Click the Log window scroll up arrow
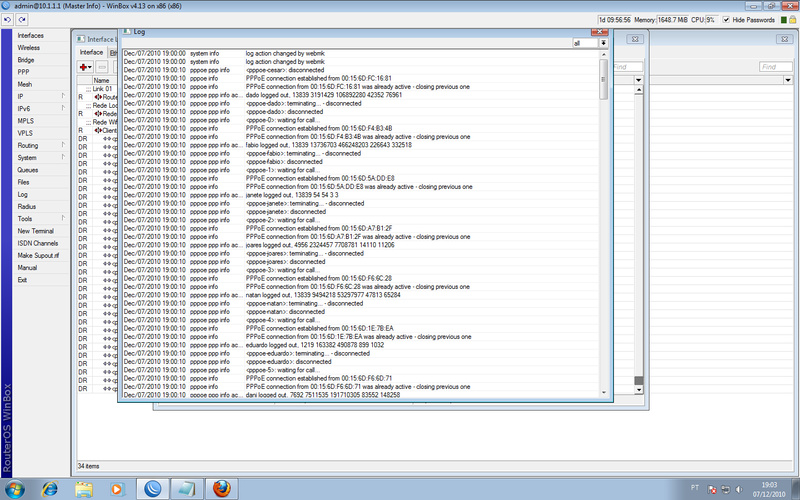800x500 pixels. (x=604, y=54)
